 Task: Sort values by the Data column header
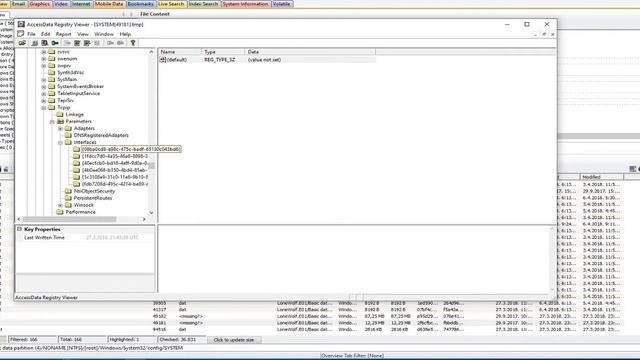click(310, 52)
